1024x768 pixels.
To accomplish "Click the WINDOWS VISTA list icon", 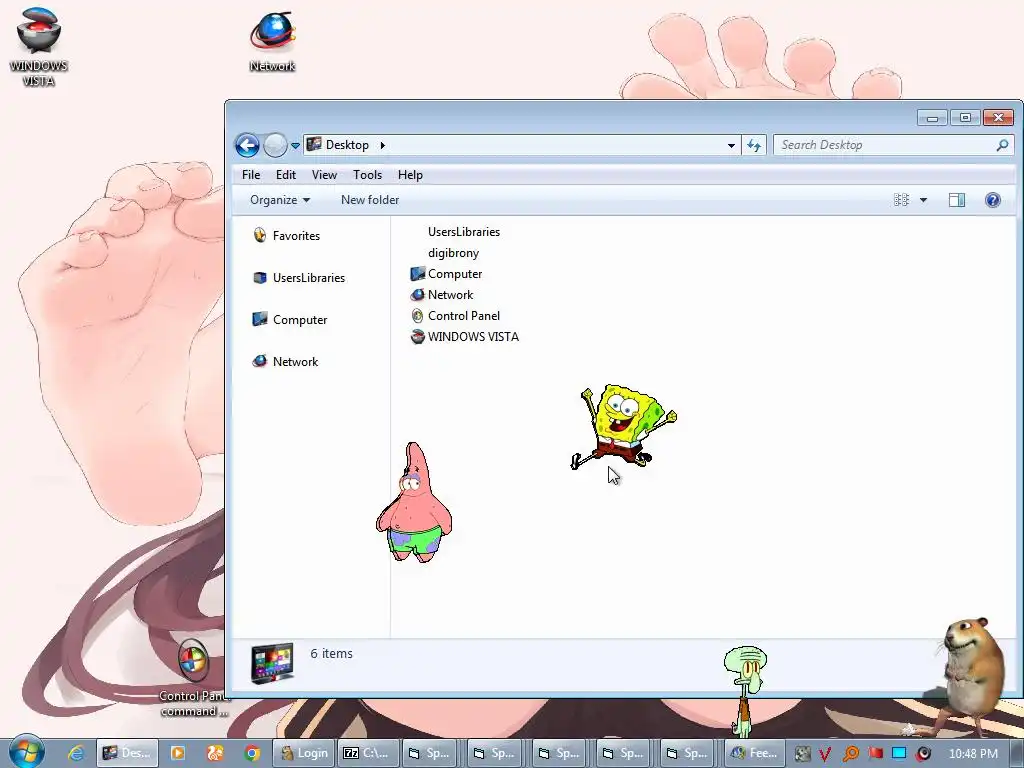I will pos(417,336).
